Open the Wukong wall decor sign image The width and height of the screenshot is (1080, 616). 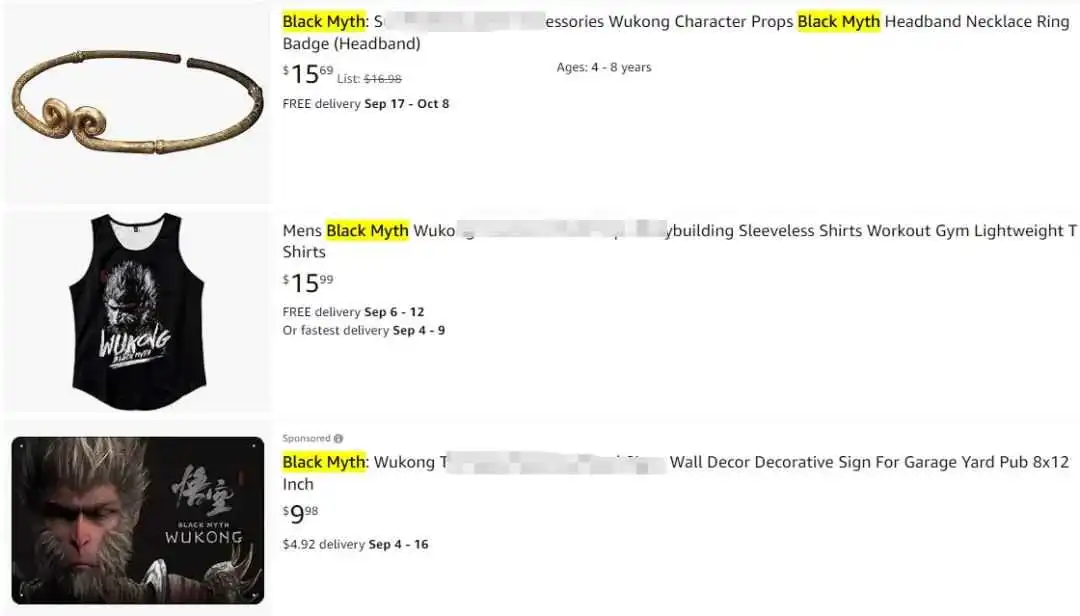pos(138,520)
